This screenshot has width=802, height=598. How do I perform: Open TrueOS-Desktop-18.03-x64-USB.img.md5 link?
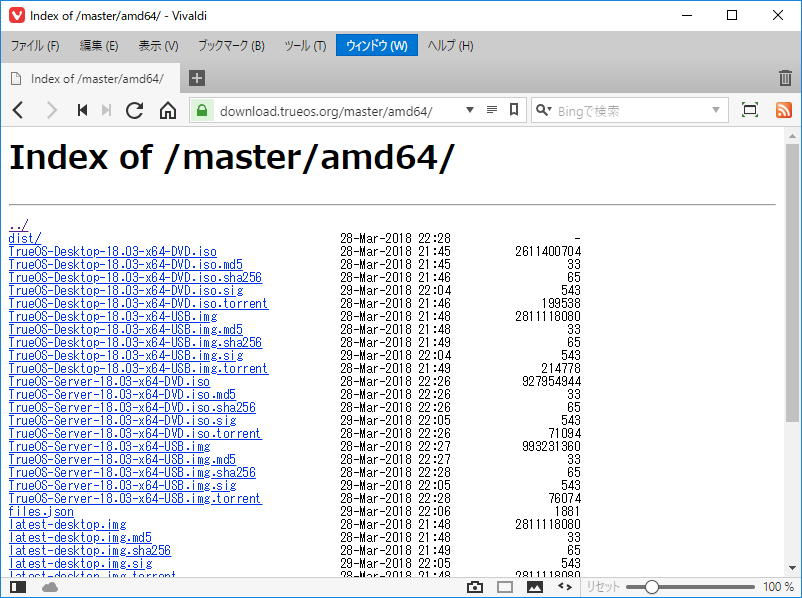coord(125,329)
